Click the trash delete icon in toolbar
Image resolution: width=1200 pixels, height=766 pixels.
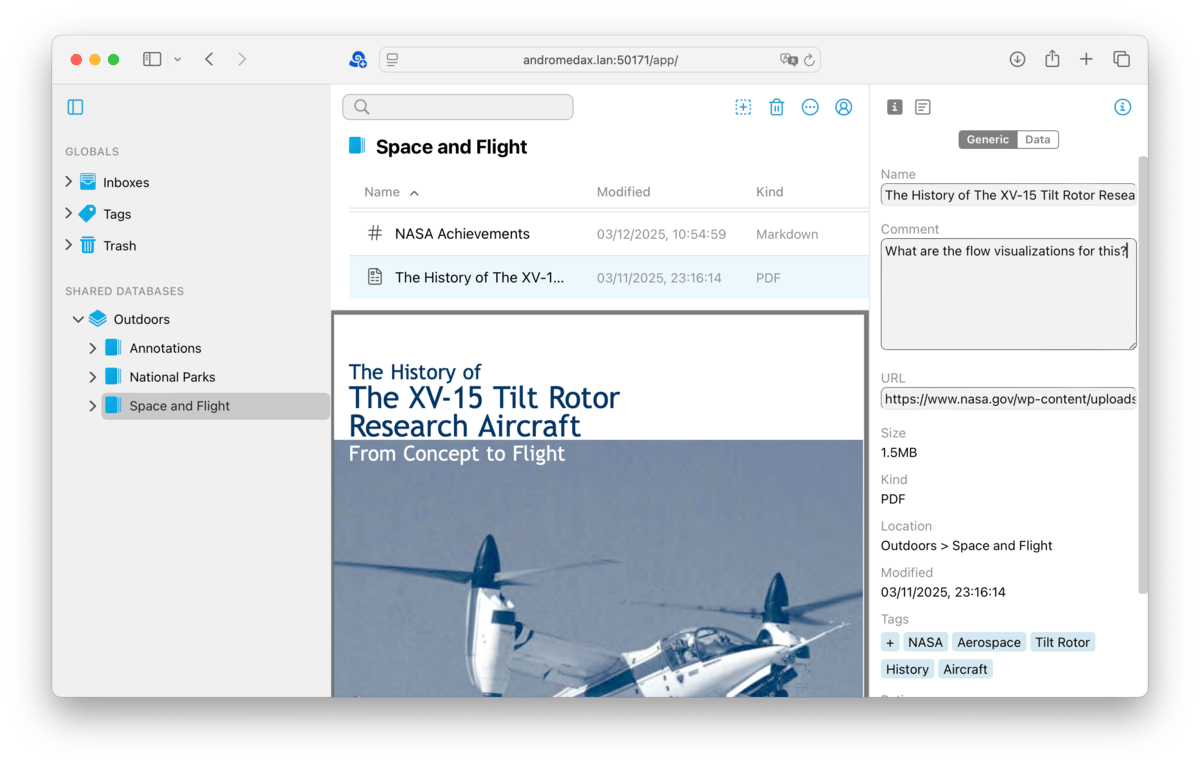pos(776,107)
